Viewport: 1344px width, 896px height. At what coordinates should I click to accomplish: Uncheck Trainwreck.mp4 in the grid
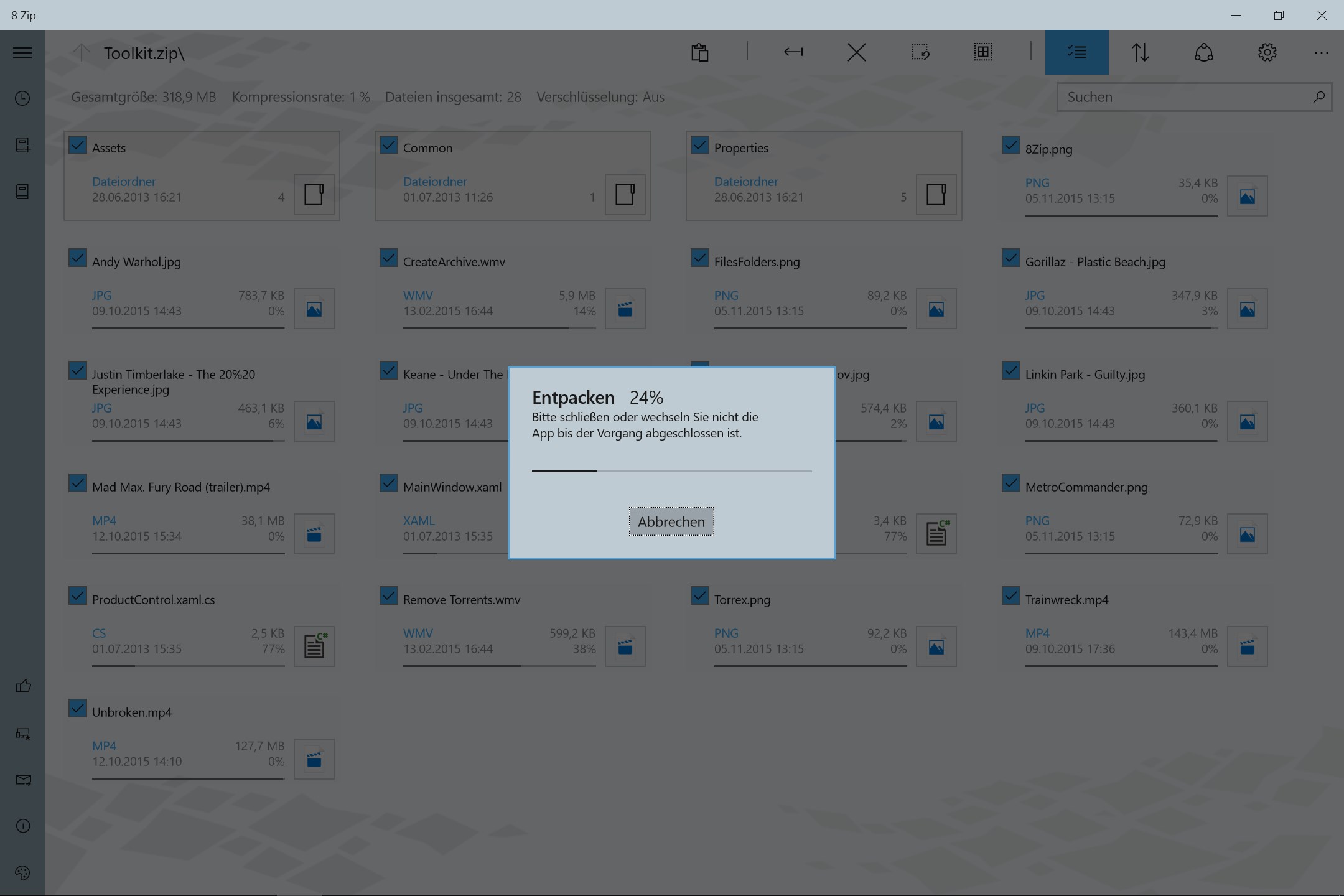[1010, 595]
